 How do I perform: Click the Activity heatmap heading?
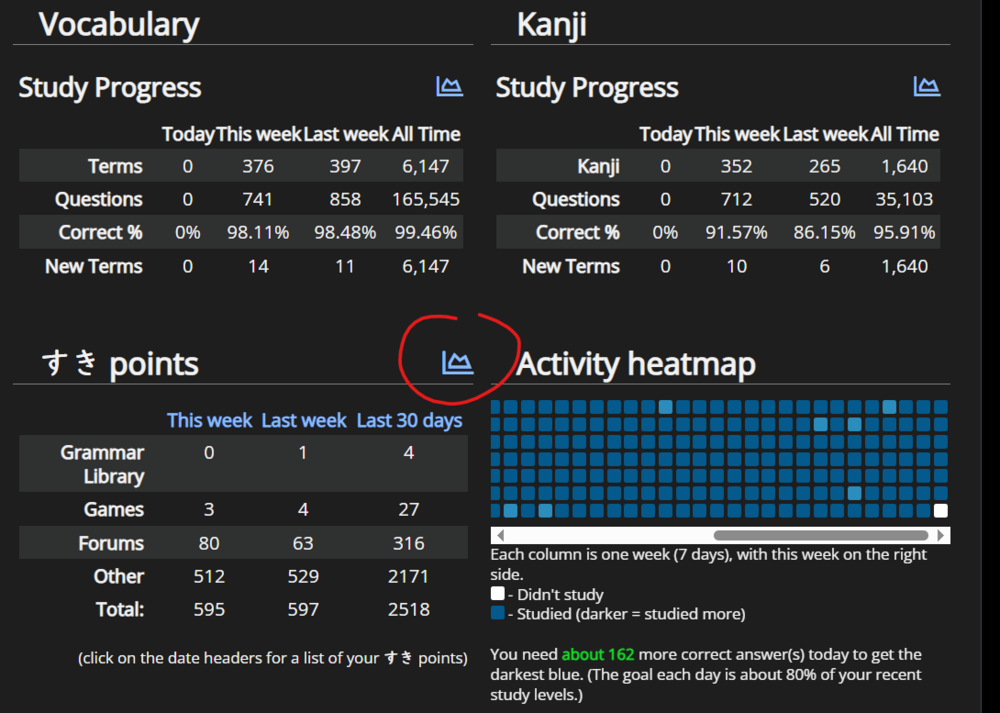click(636, 364)
